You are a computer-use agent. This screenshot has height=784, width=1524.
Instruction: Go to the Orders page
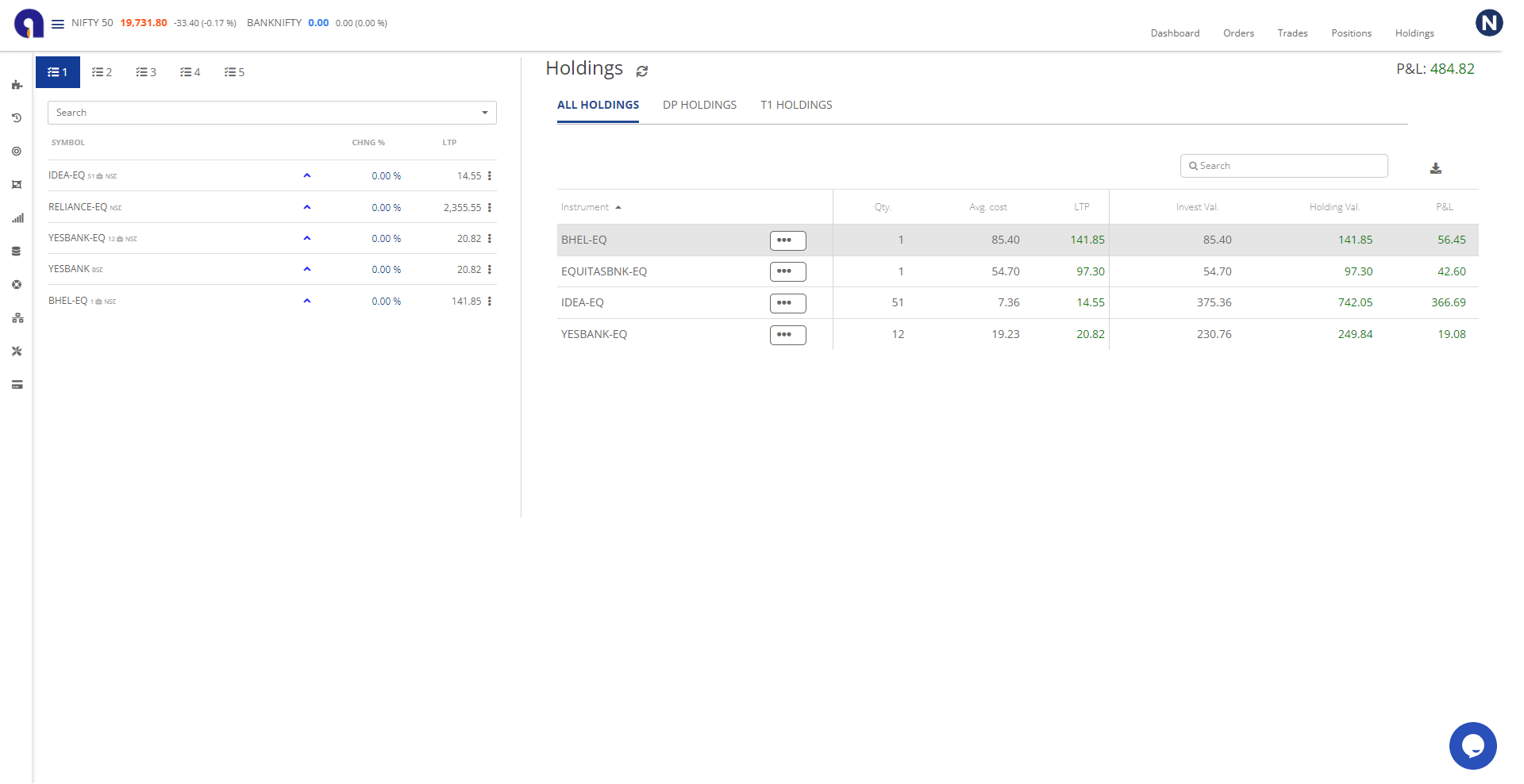point(1238,33)
